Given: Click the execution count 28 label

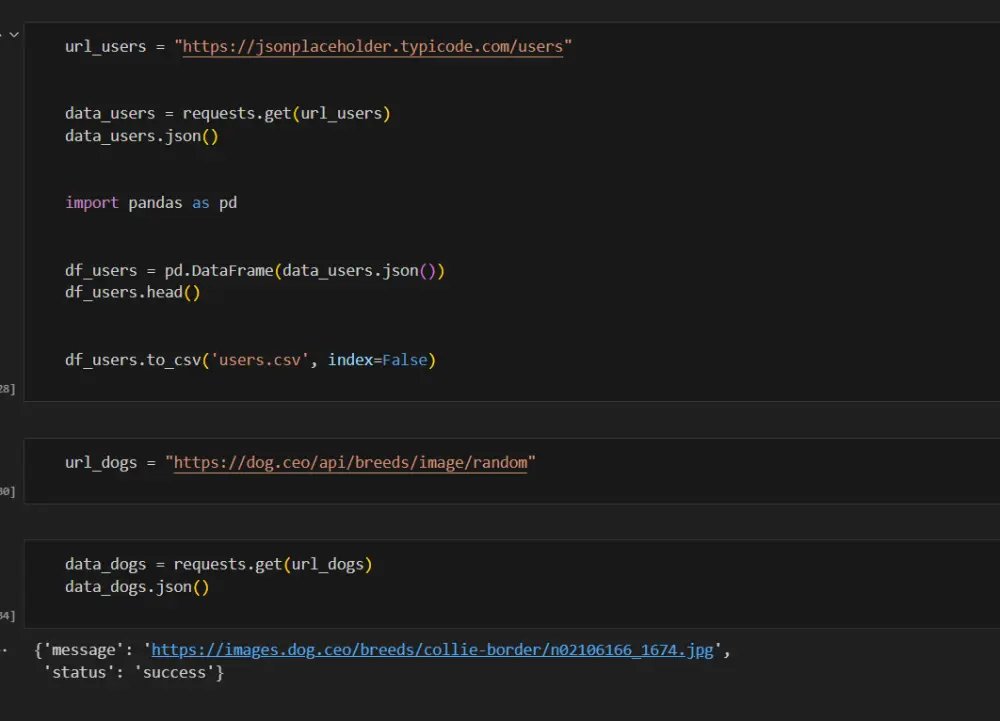Looking at the screenshot, I should tap(7, 388).
